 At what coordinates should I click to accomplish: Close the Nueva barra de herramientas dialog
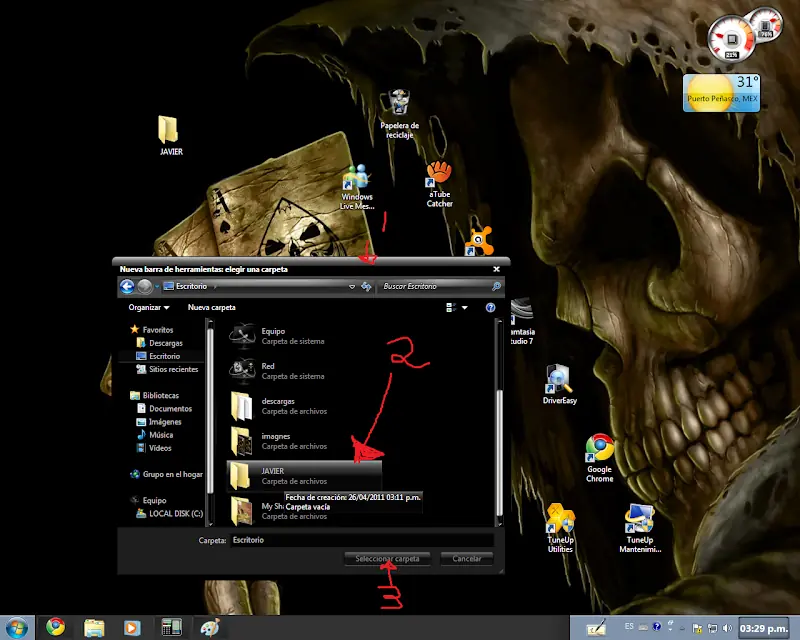(496, 269)
